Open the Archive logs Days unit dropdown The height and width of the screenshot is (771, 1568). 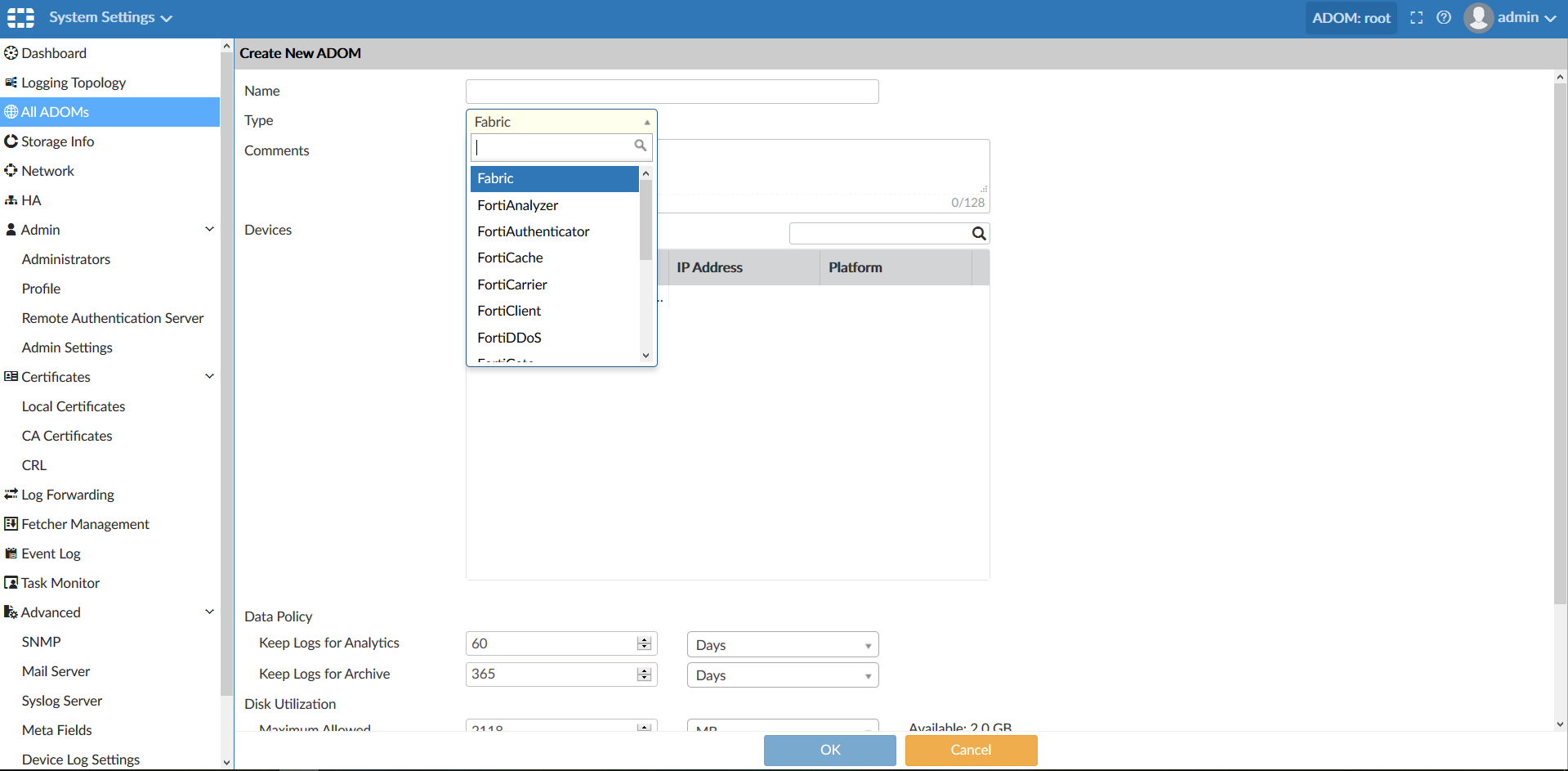pos(783,675)
